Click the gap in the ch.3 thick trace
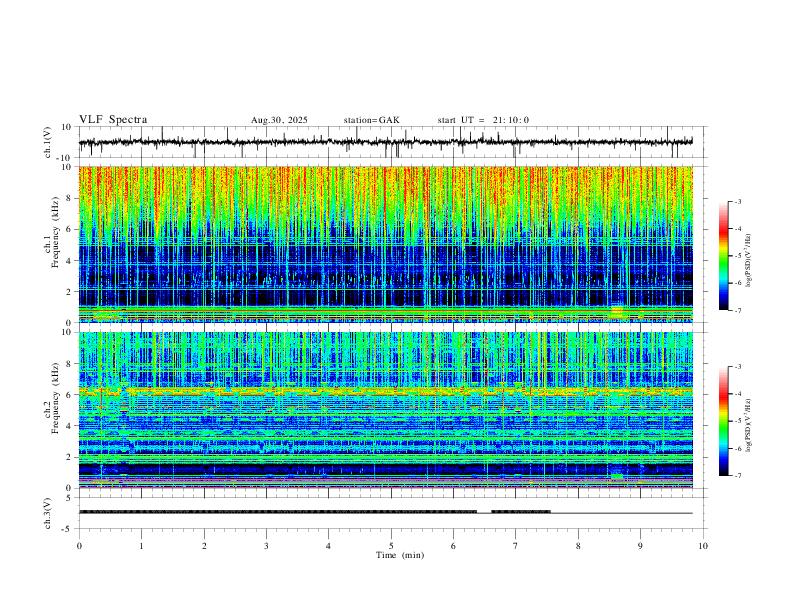Viewport: 792px width, 612px height. (x=484, y=512)
